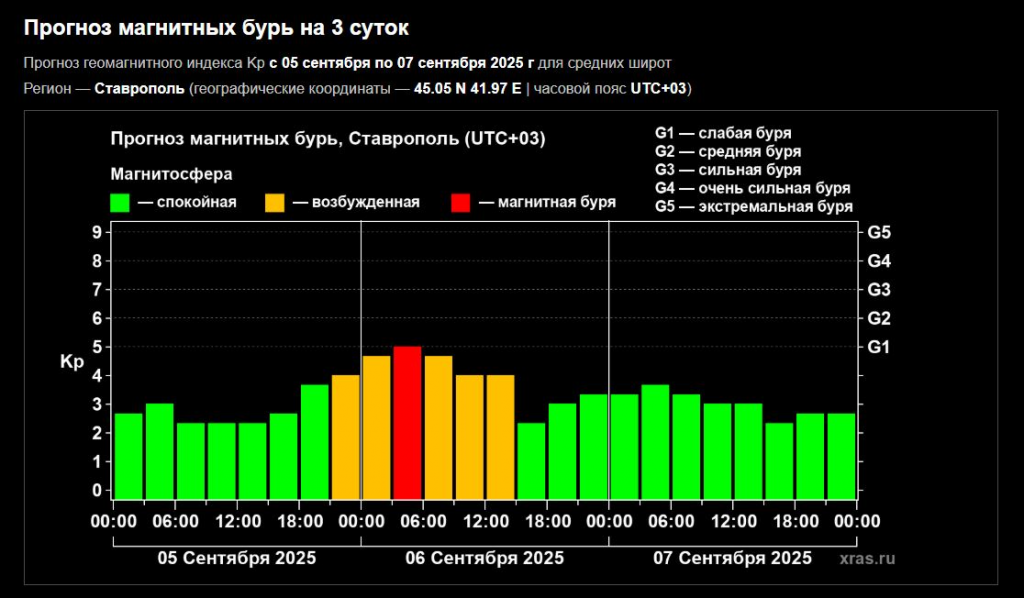Select the red magnetic storm bar
The height and width of the screenshot is (598, 1024).
[407, 422]
